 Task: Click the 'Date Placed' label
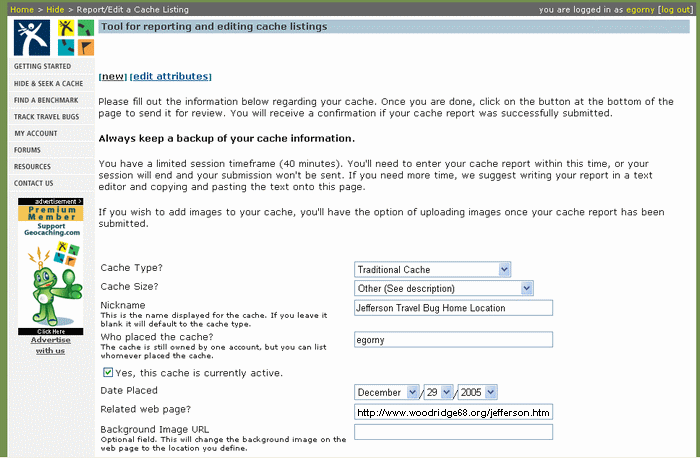coord(129,391)
